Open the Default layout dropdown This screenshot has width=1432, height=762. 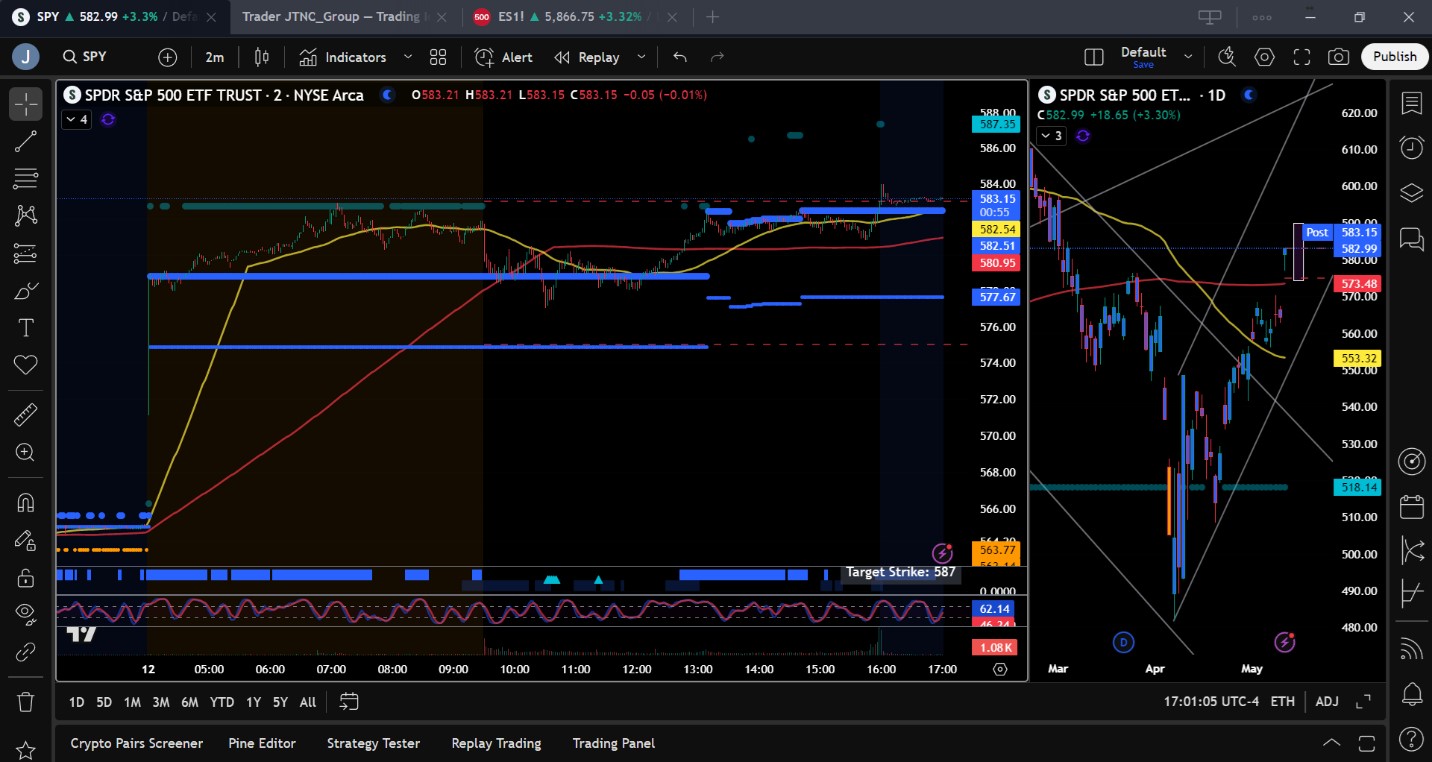coord(1188,57)
